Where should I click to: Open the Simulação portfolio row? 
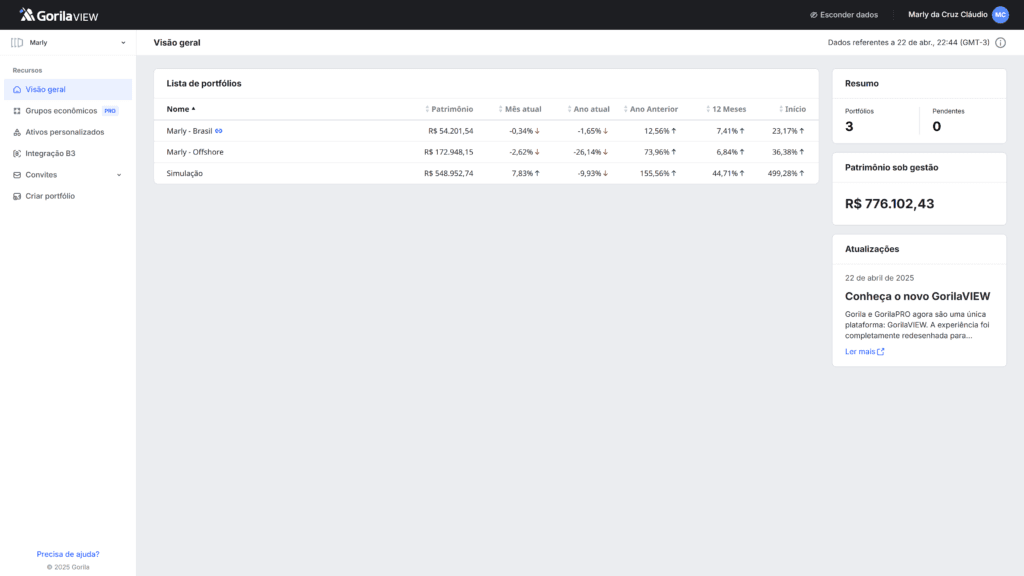[185, 173]
